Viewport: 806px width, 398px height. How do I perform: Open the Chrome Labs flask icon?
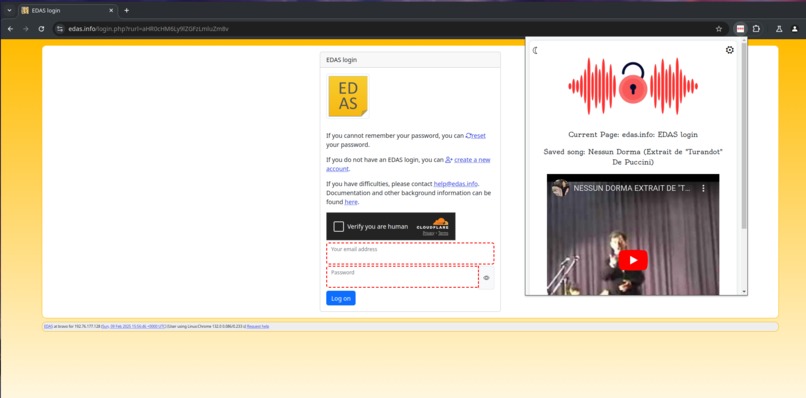(x=779, y=29)
